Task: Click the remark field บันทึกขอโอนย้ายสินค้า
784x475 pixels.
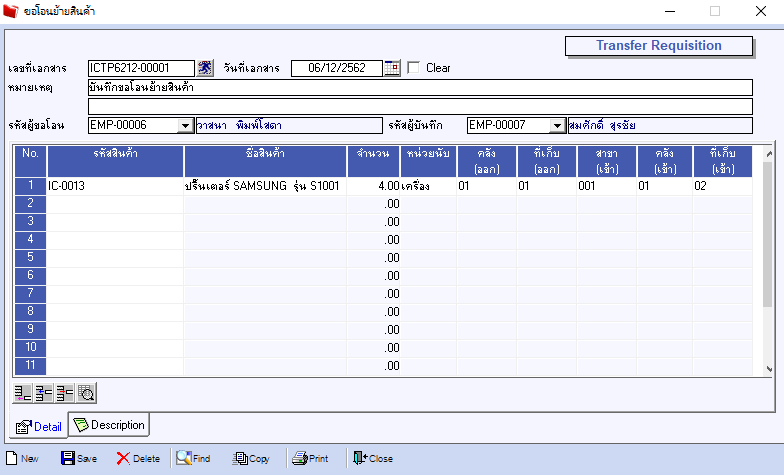Action: pyautogui.click(x=420, y=88)
